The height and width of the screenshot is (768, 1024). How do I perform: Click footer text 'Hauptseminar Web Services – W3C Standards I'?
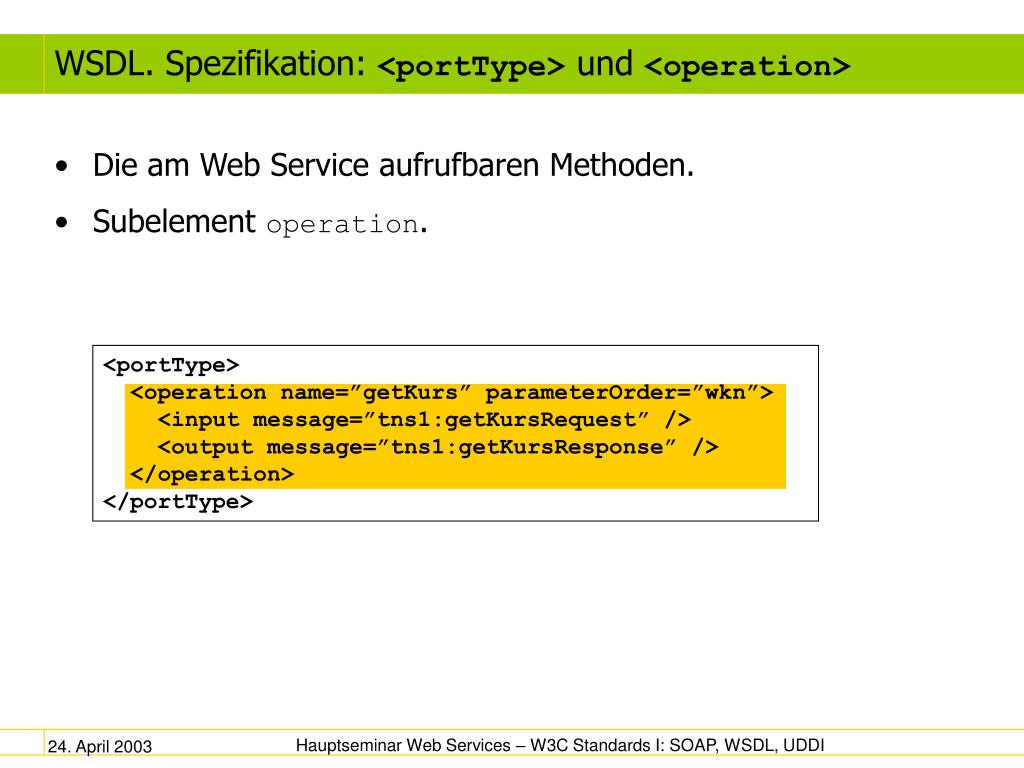[480, 745]
